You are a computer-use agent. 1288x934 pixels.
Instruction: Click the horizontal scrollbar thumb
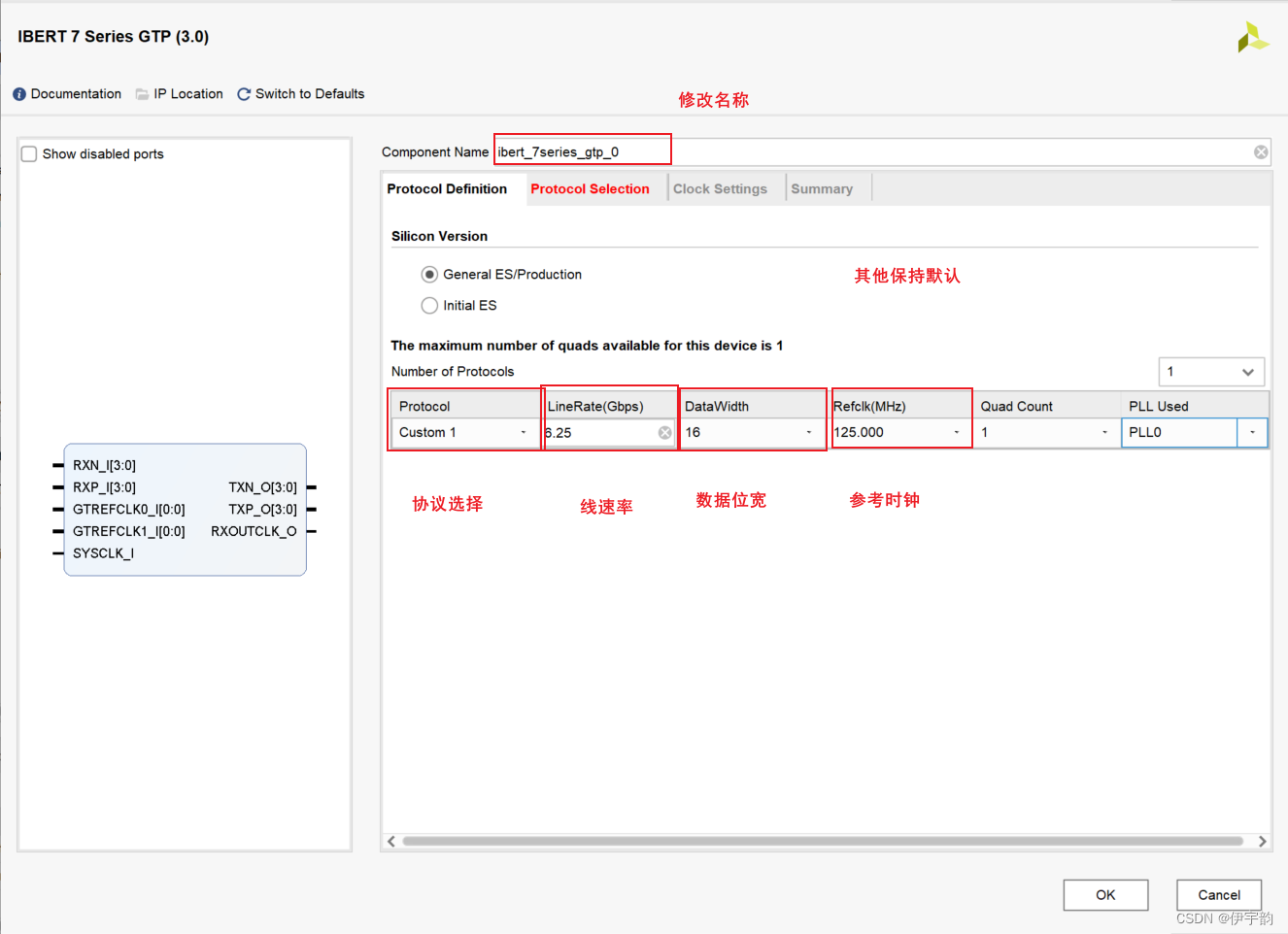(823, 842)
